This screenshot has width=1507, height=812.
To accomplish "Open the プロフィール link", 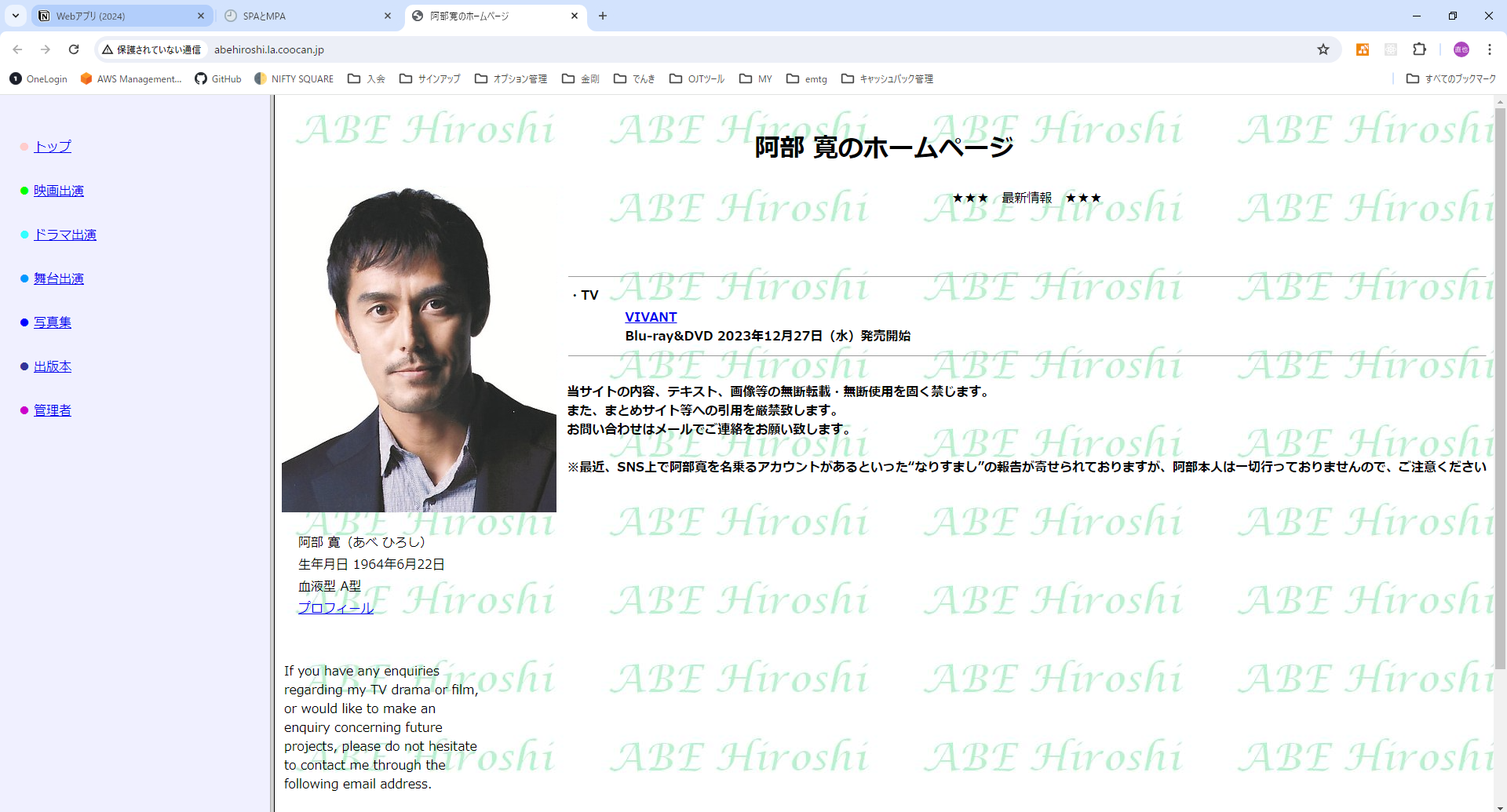I will [x=336, y=608].
